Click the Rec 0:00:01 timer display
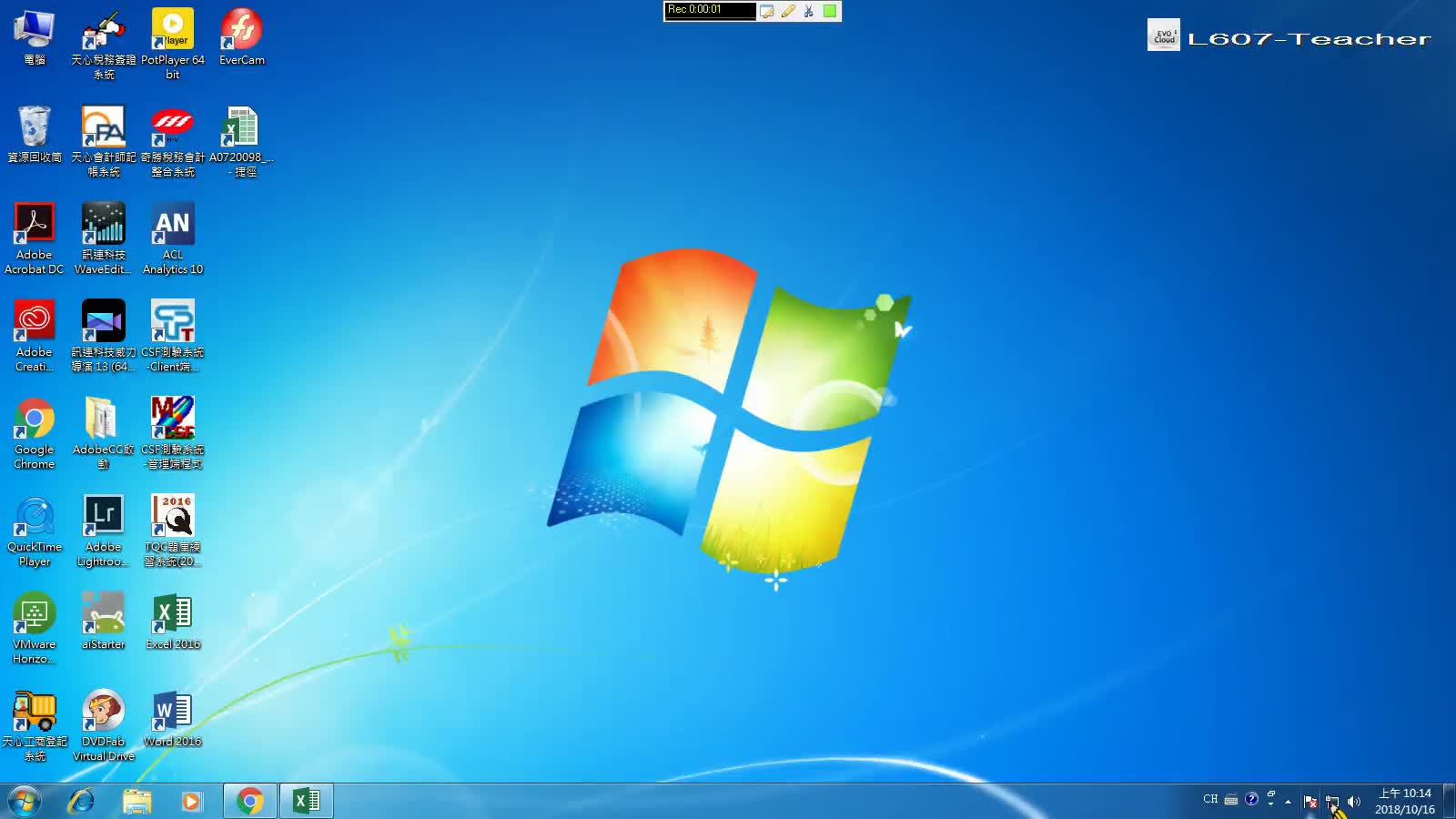1456x819 pixels. coord(710,10)
